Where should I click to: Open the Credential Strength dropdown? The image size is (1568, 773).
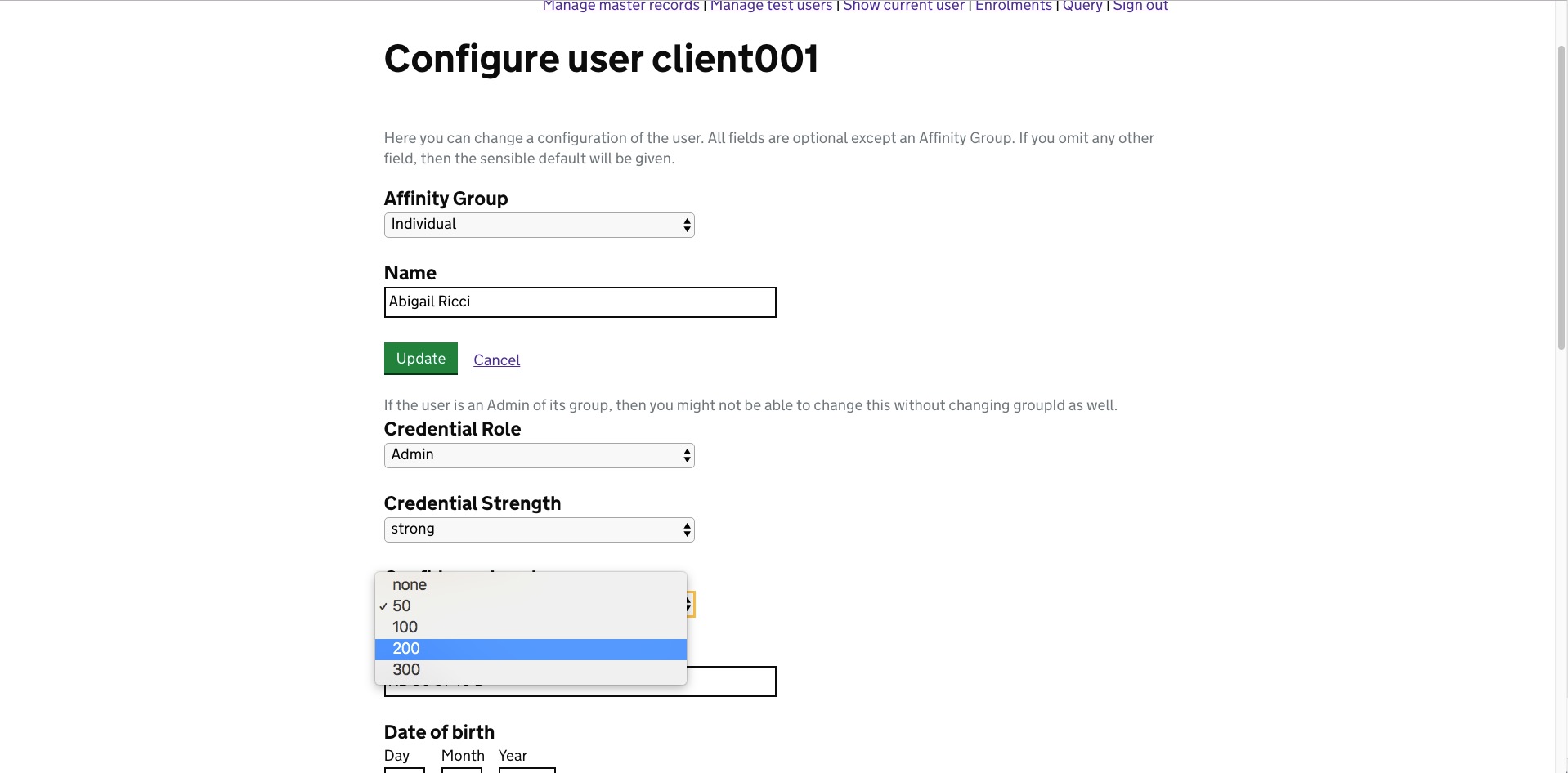tap(539, 529)
